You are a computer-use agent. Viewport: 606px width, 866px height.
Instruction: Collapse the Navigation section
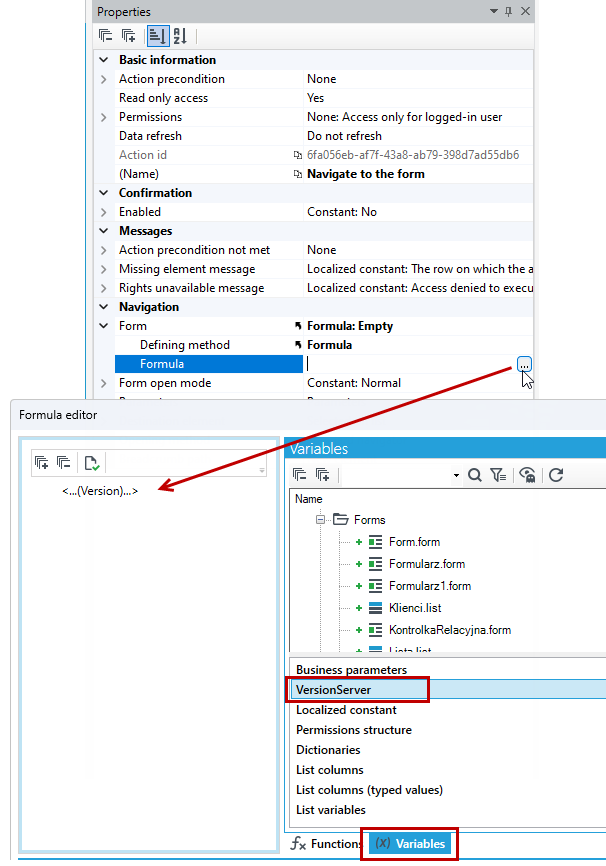coord(104,307)
